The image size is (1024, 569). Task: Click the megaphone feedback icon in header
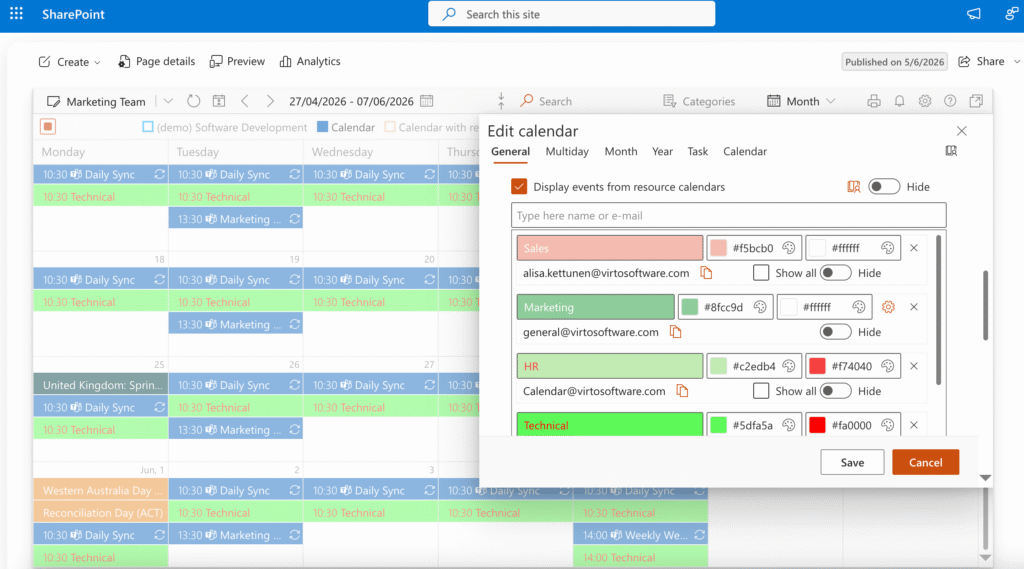point(974,14)
